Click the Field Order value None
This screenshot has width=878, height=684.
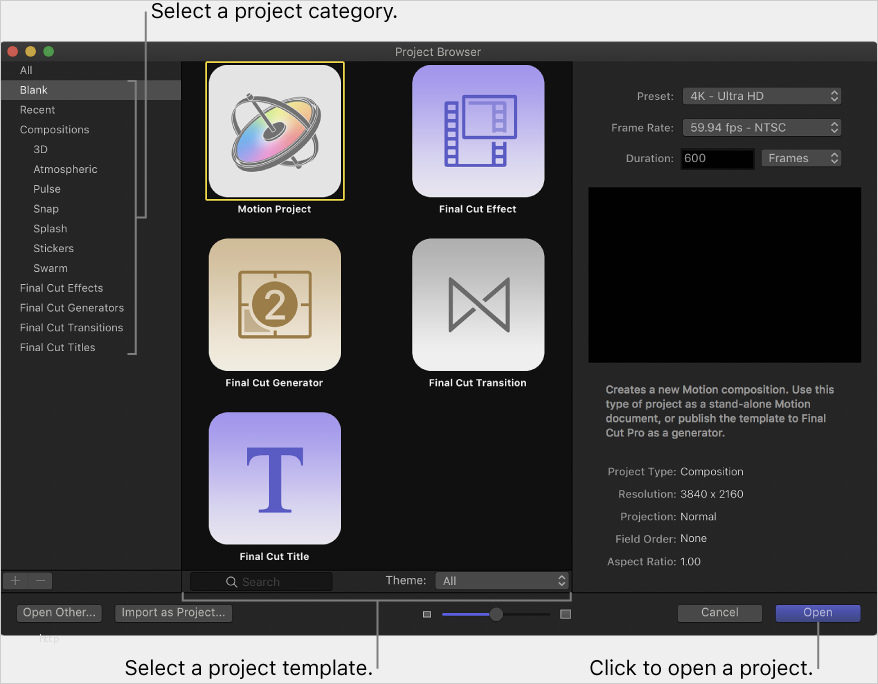[x=693, y=538]
